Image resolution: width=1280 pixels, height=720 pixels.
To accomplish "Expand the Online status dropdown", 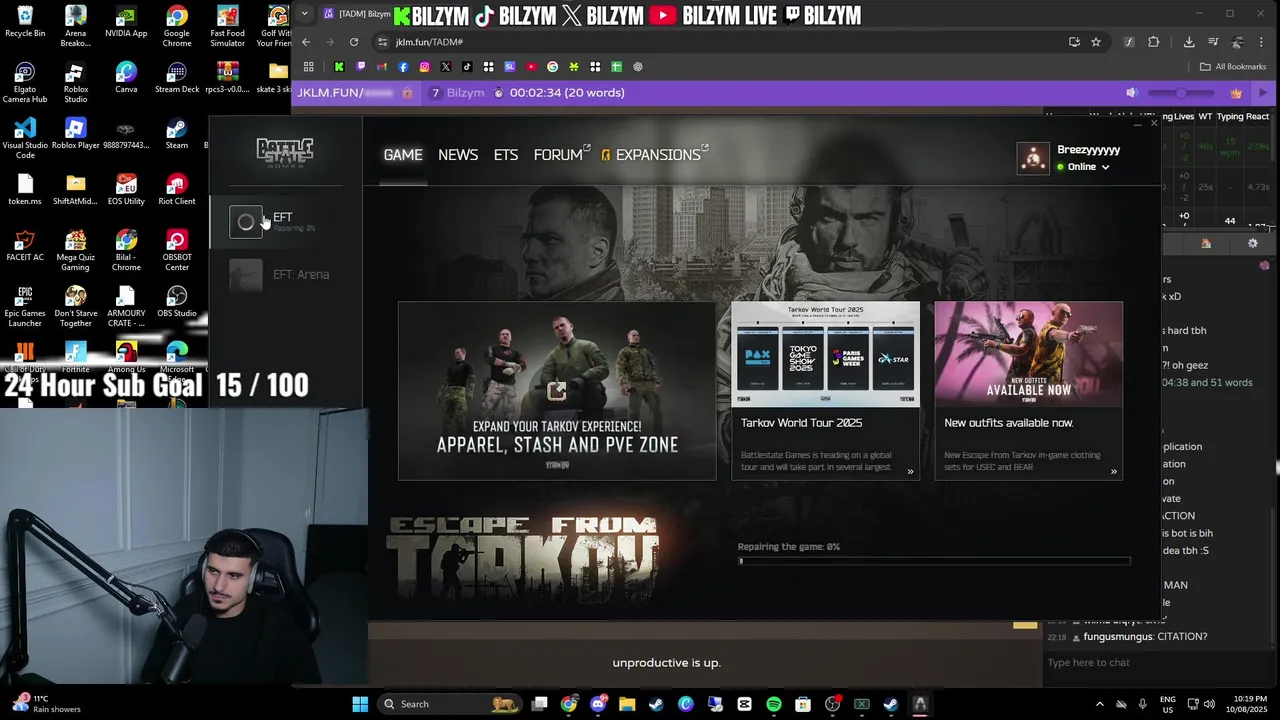I will 1083,167.
